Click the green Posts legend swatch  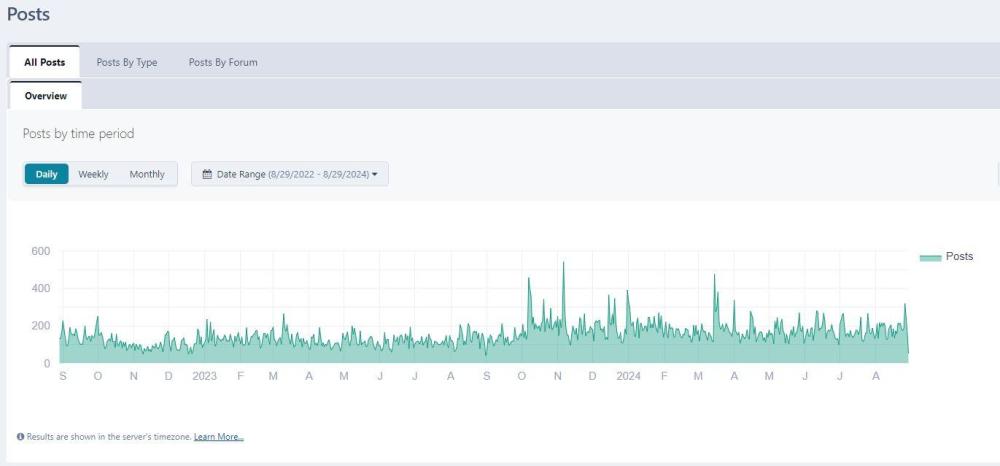click(x=930, y=257)
